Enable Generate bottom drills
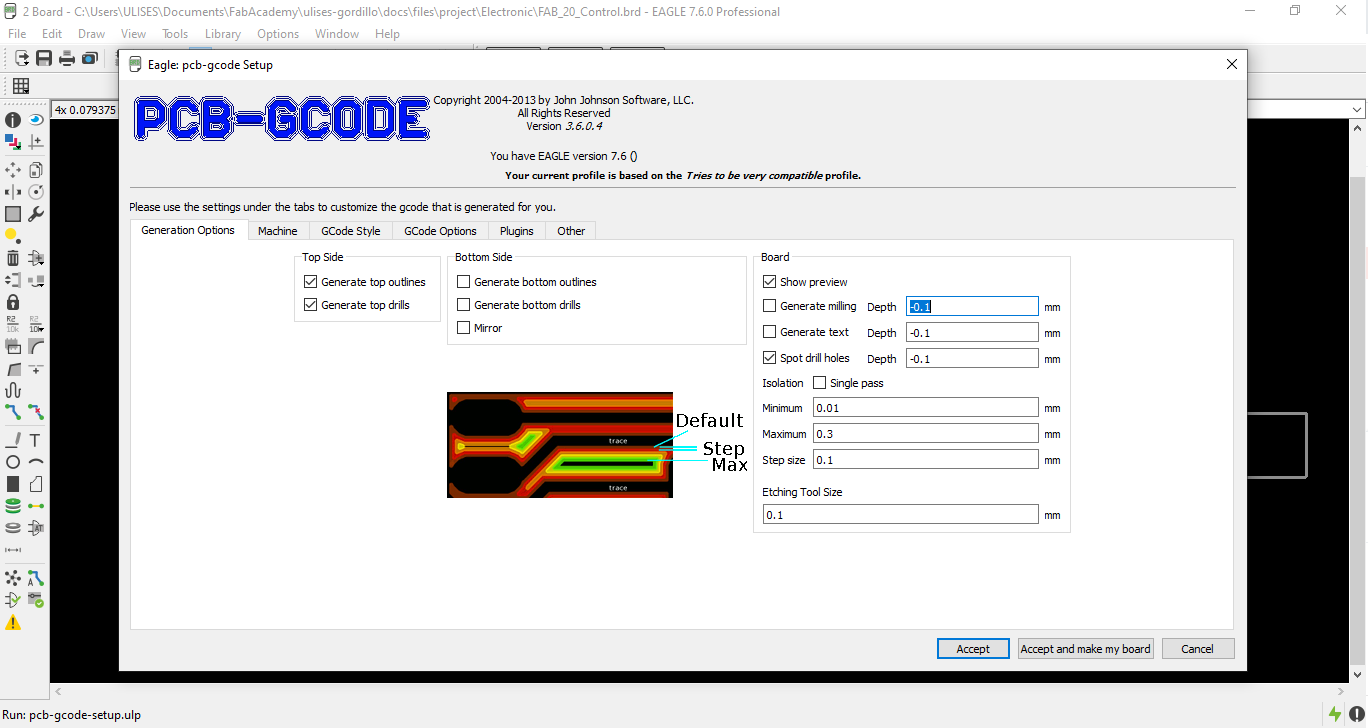1368x728 pixels. (x=464, y=305)
